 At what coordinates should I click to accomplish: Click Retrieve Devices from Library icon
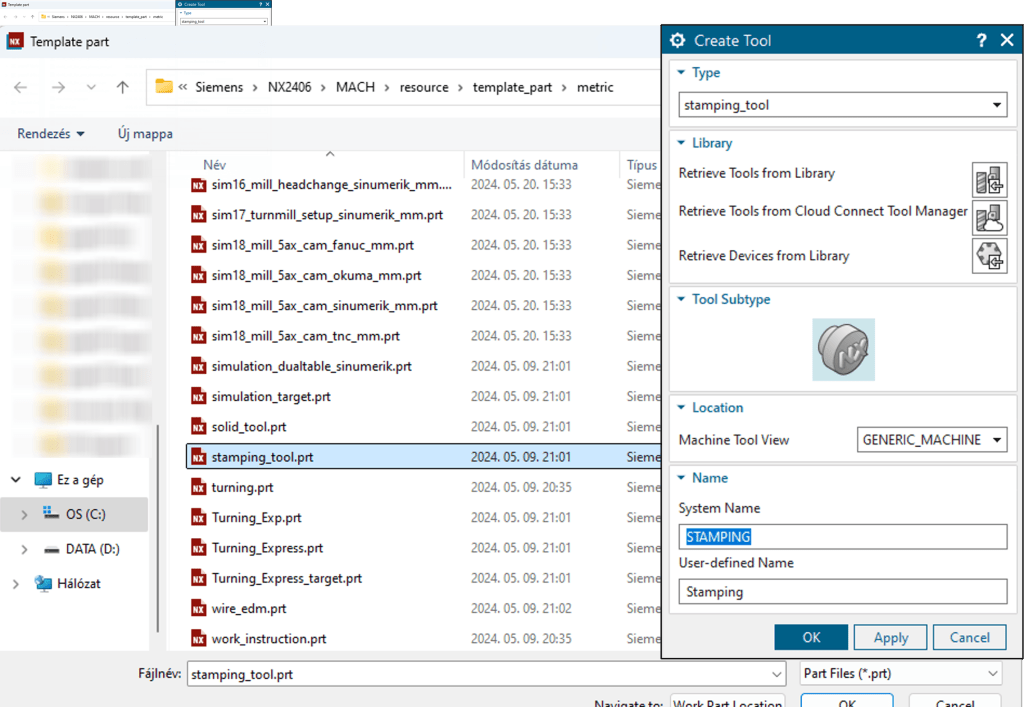click(989, 256)
